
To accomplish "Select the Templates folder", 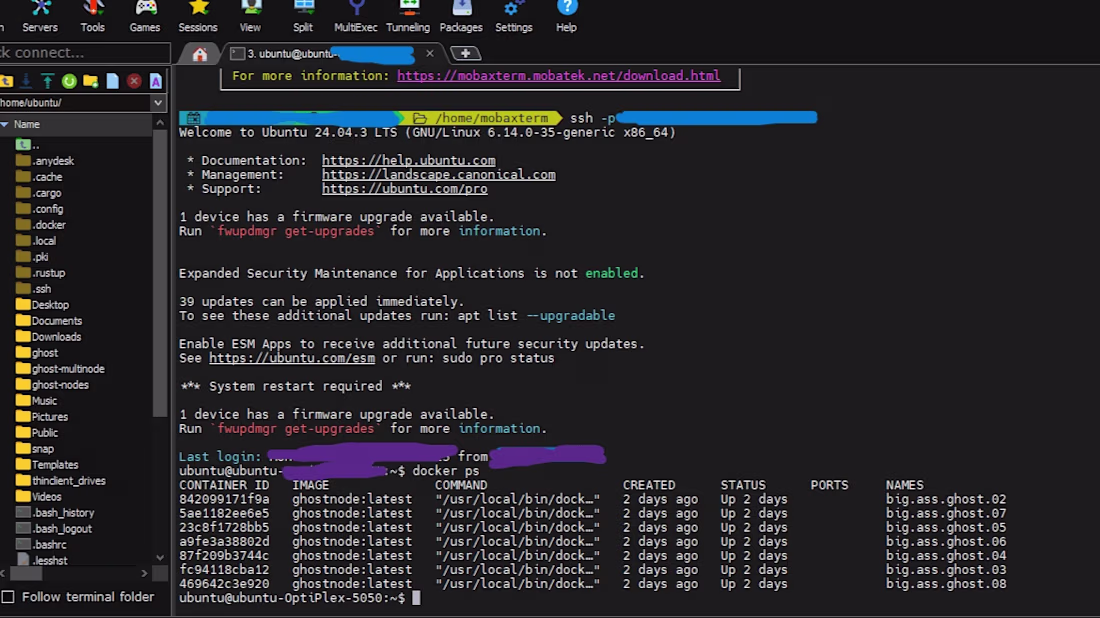I will 47,465.
